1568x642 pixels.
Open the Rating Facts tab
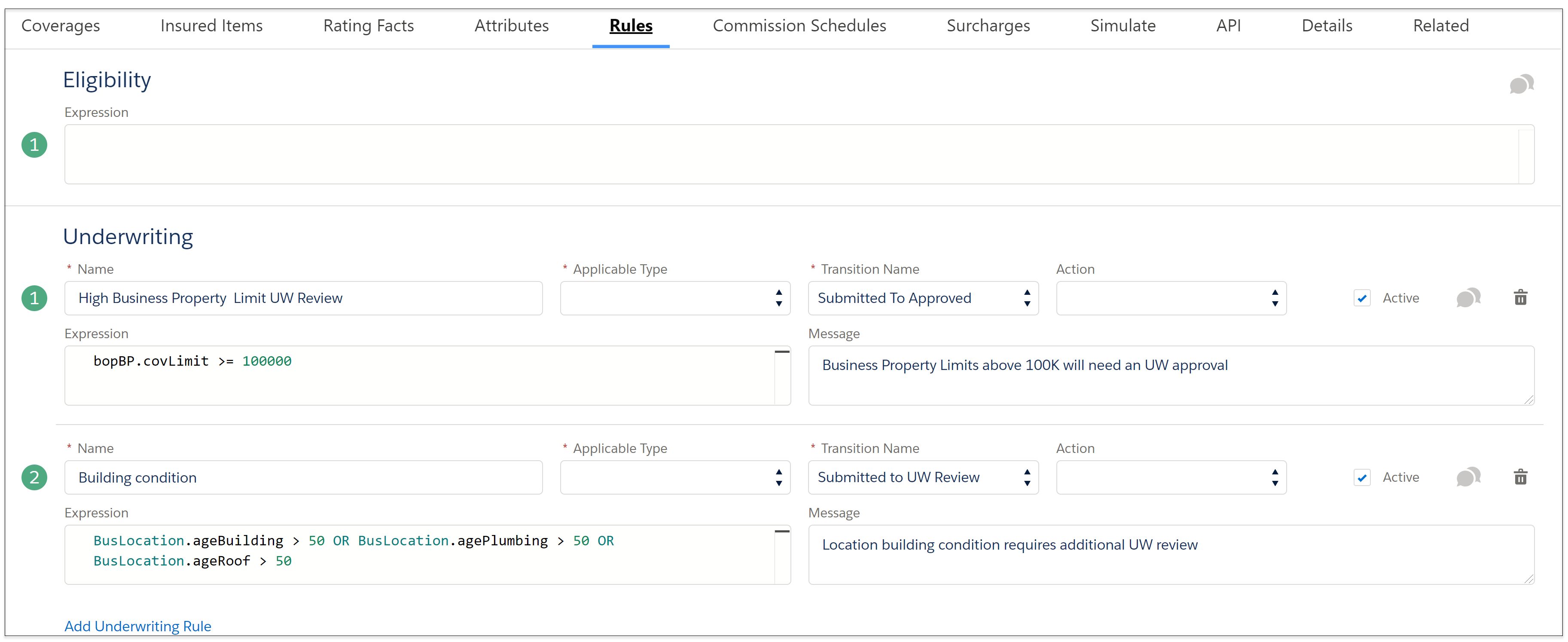[x=368, y=26]
